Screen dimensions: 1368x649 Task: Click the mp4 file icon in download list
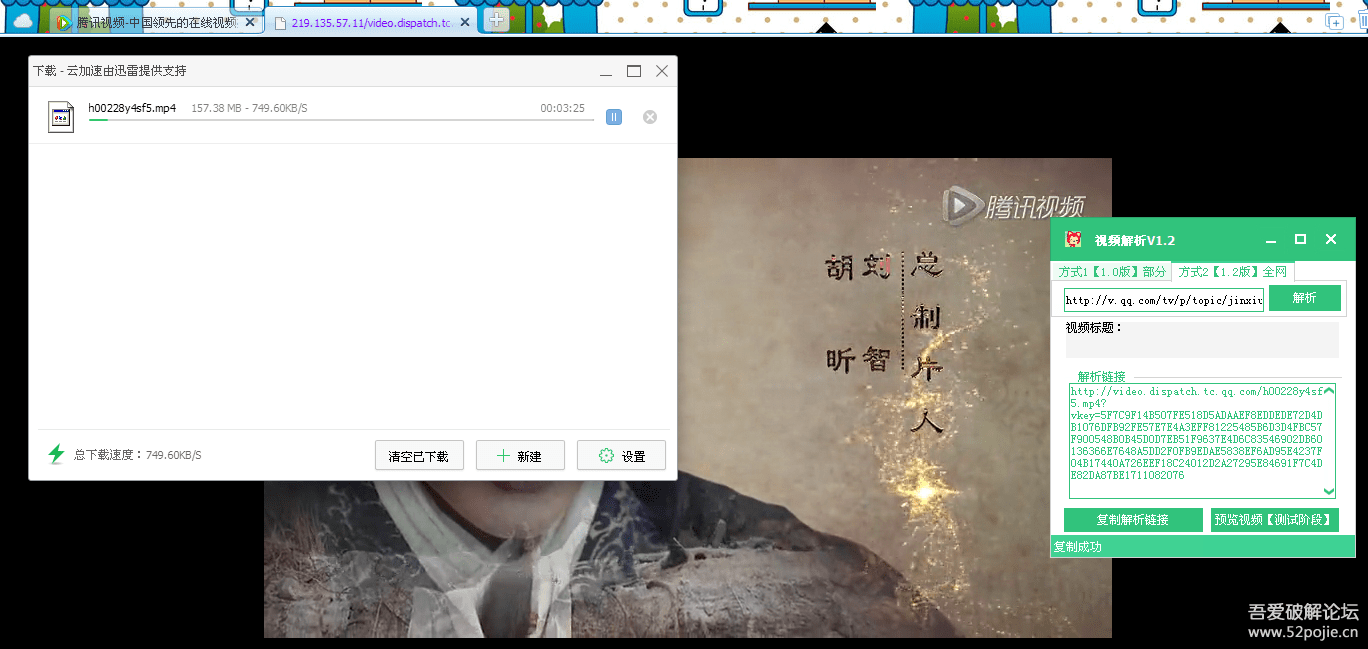[x=61, y=116]
